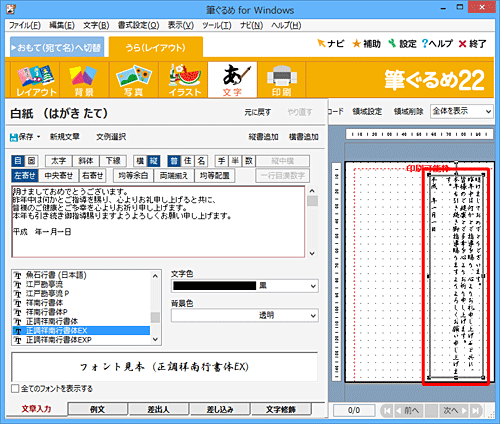This screenshot has width=500, height=424.
Task: Click 終了 red X to exit
Action: coord(473,44)
